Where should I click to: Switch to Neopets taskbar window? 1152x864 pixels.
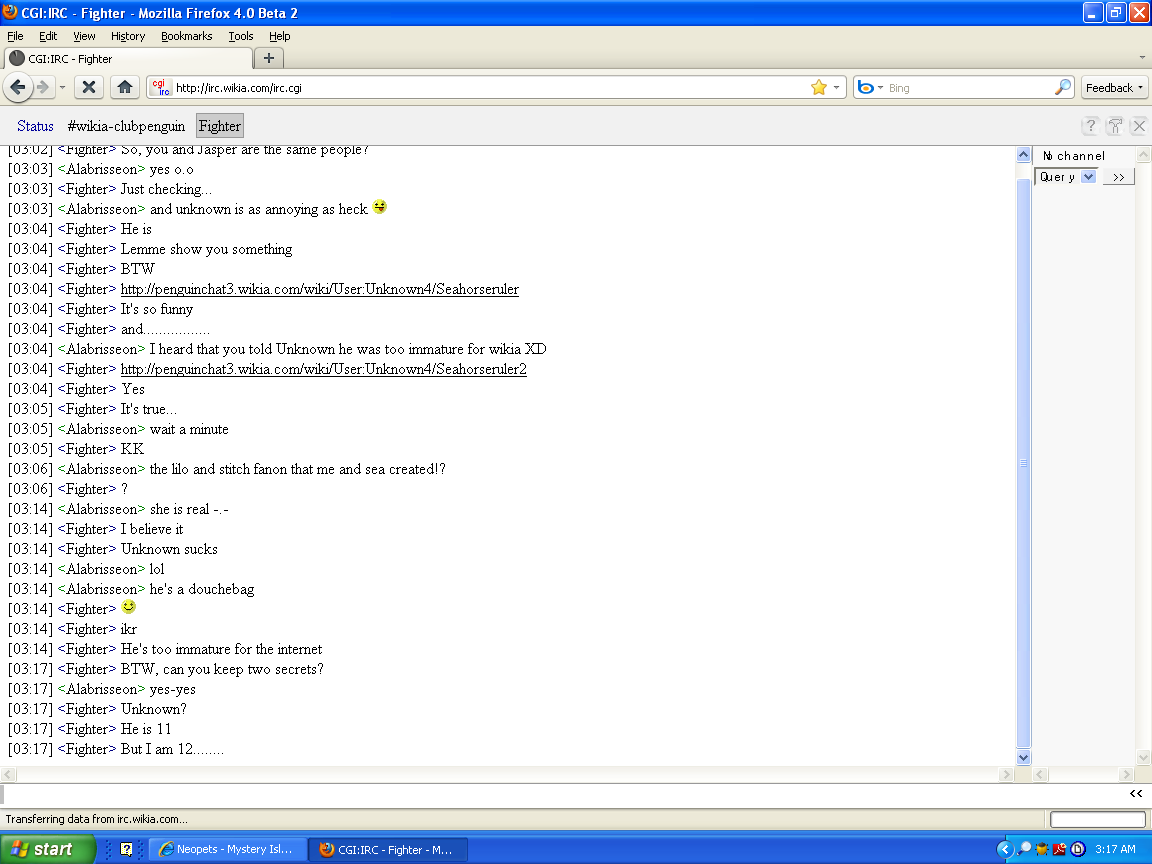[x=226, y=849]
